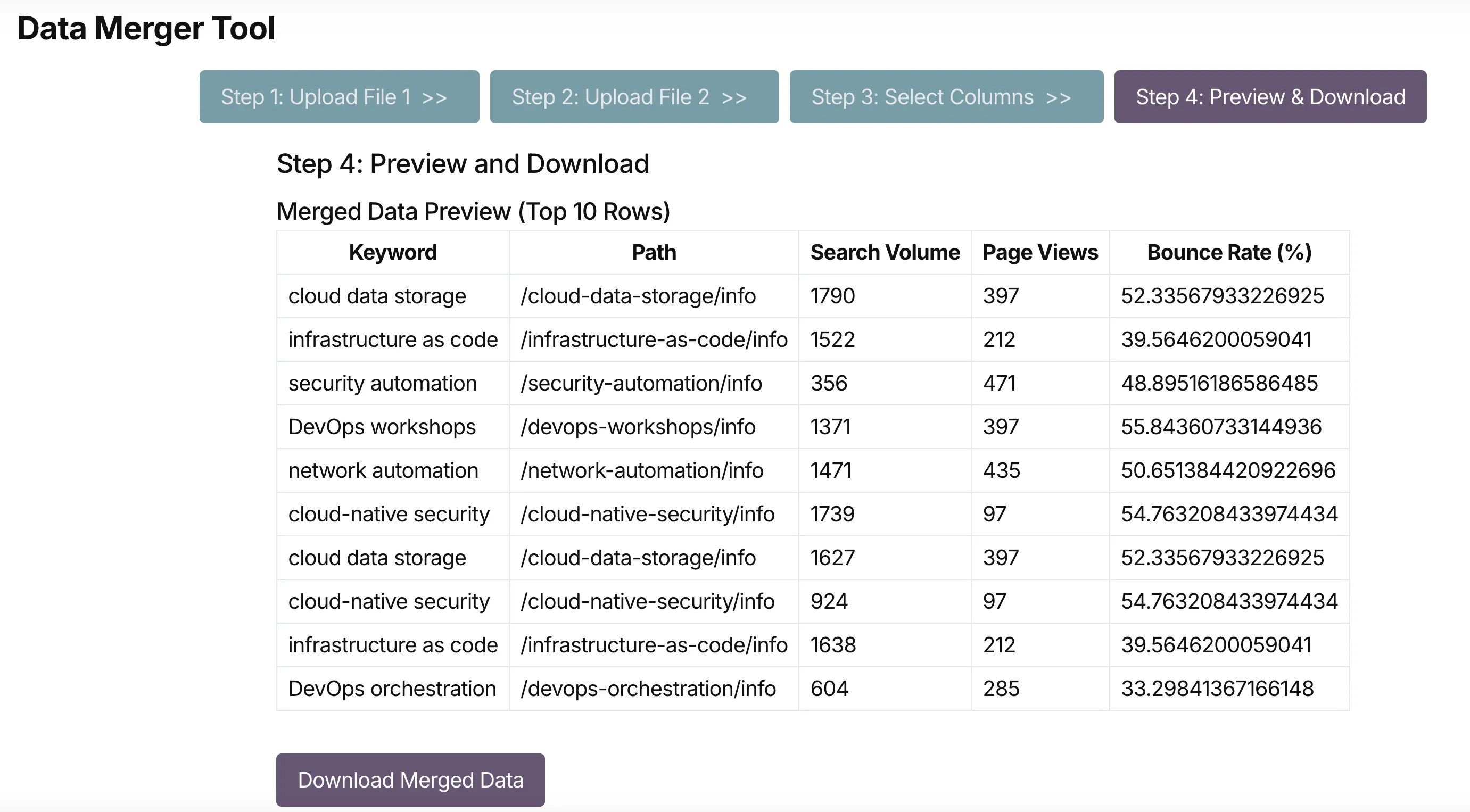
Task: Click /infrastructure-as-code/info in the 1522 row
Action: [x=654, y=339]
